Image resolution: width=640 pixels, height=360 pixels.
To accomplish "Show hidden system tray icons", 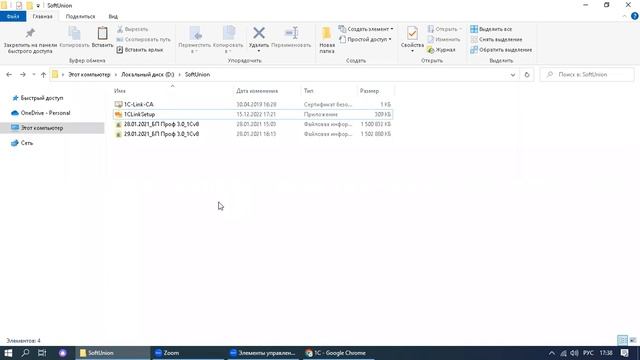I will [552, 353].
